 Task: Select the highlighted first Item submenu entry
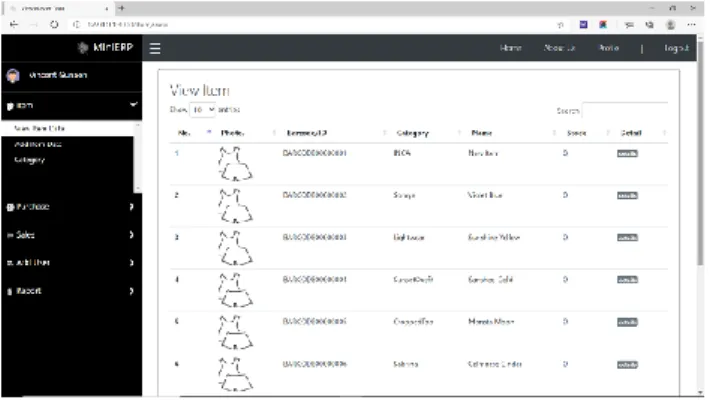(67, 128)
